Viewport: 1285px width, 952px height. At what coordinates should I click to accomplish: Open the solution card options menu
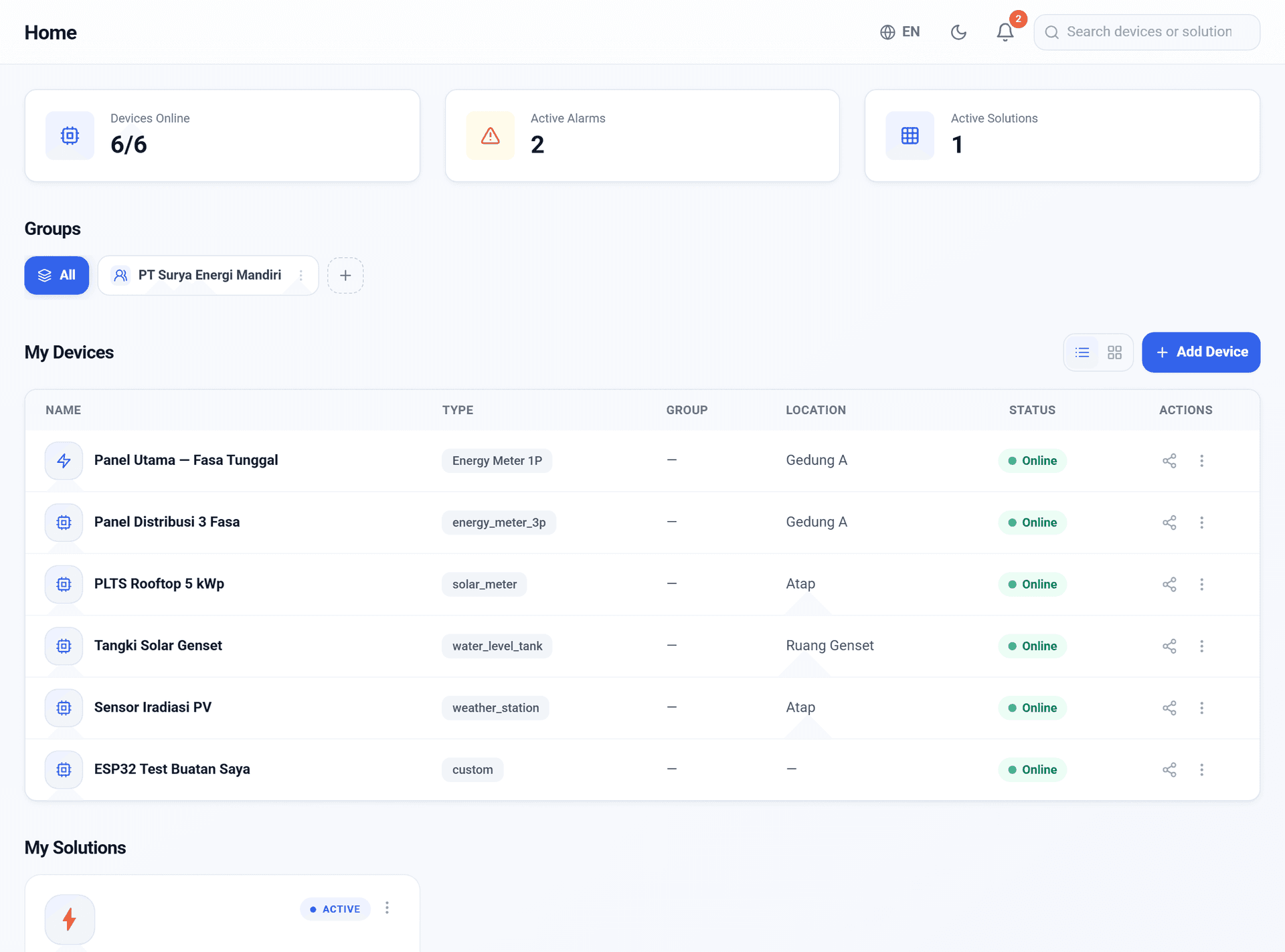point(387,908)
